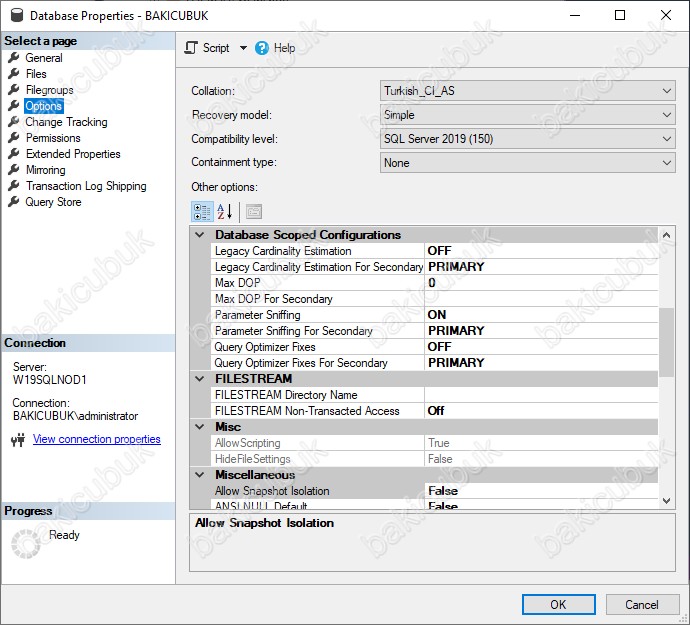Click the Change Tracking wrench icon
The width and height of the screenshot is (690, 625).
pos(14,121)
